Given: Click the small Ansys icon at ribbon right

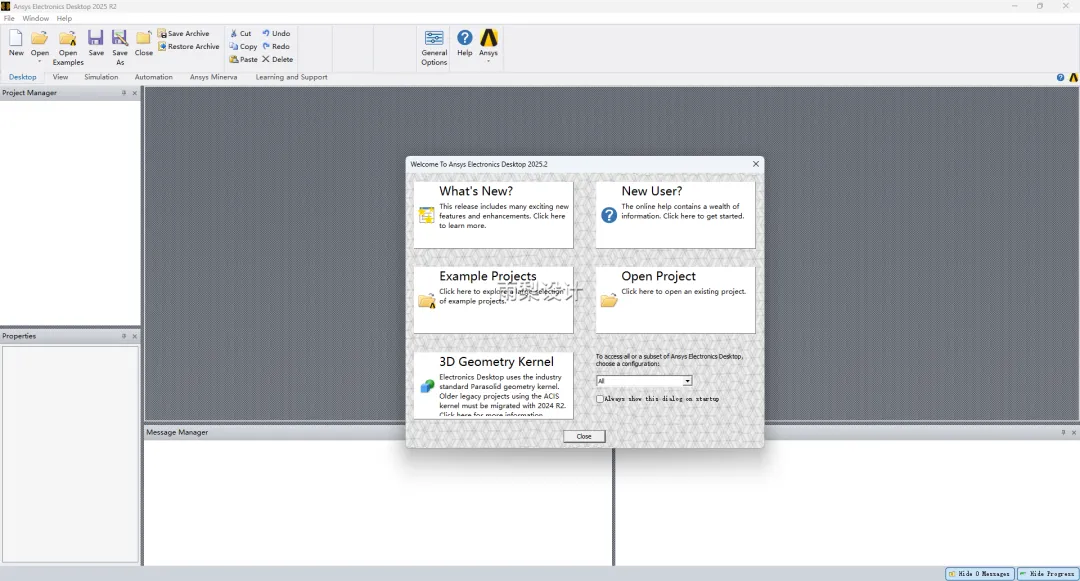Looking at the screenshot, I should [1073, 78].
